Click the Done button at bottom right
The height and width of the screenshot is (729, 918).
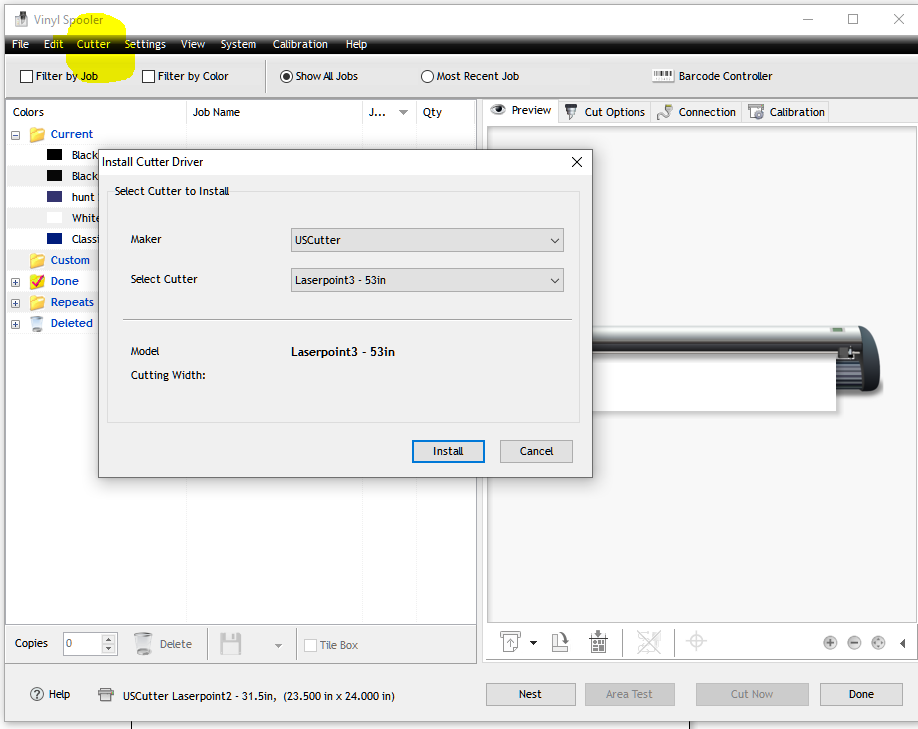click(x=861, y=694)
